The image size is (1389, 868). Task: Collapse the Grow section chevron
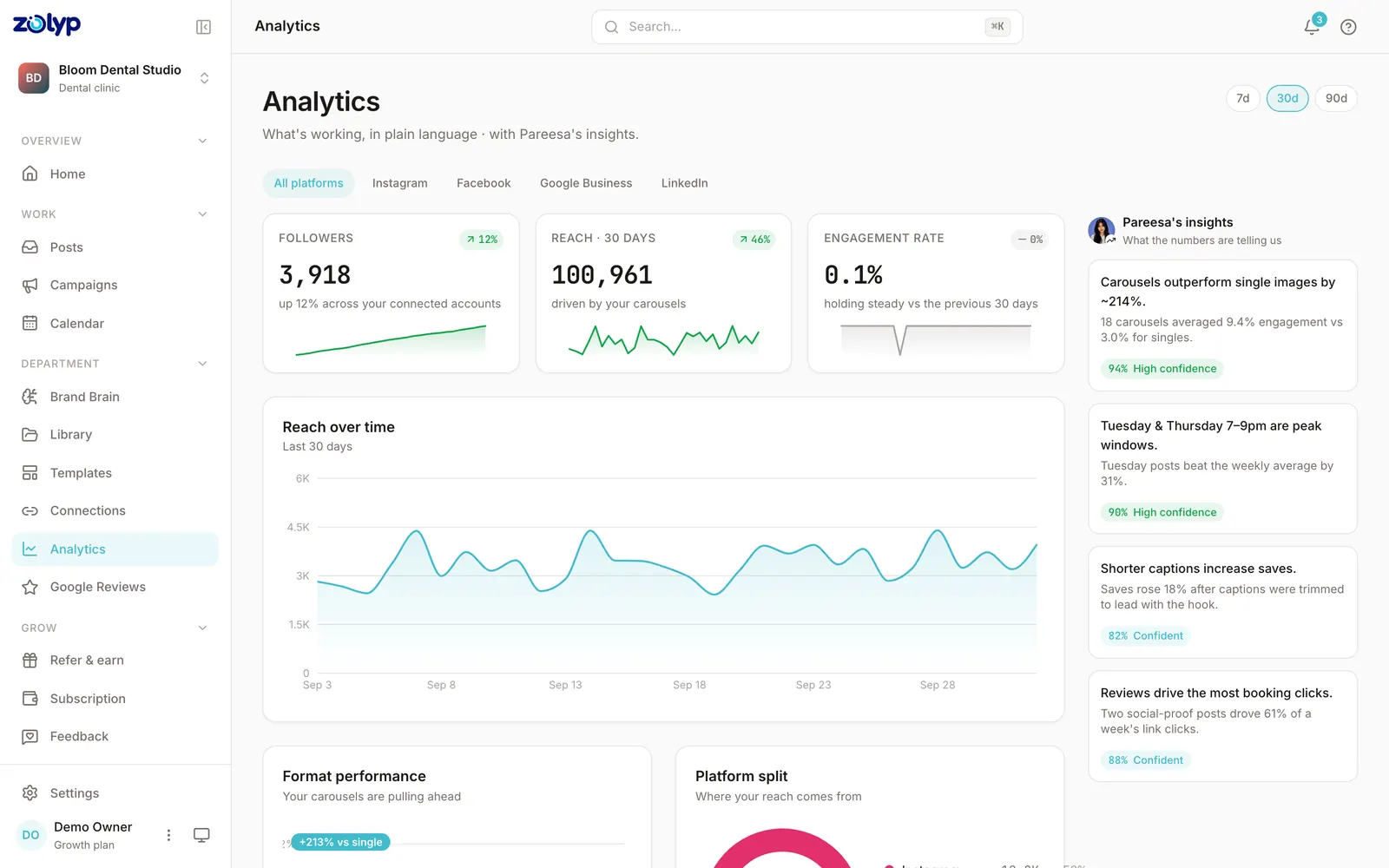[202, 628]
